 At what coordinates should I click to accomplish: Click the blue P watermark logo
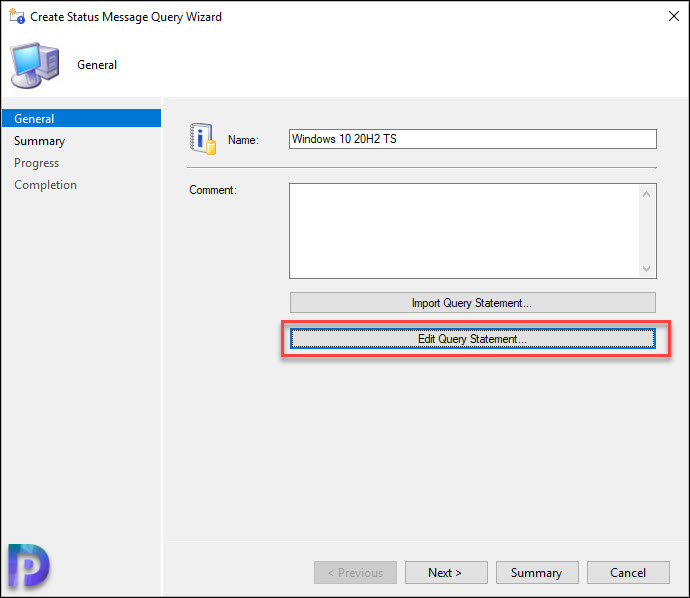point(29,565)
